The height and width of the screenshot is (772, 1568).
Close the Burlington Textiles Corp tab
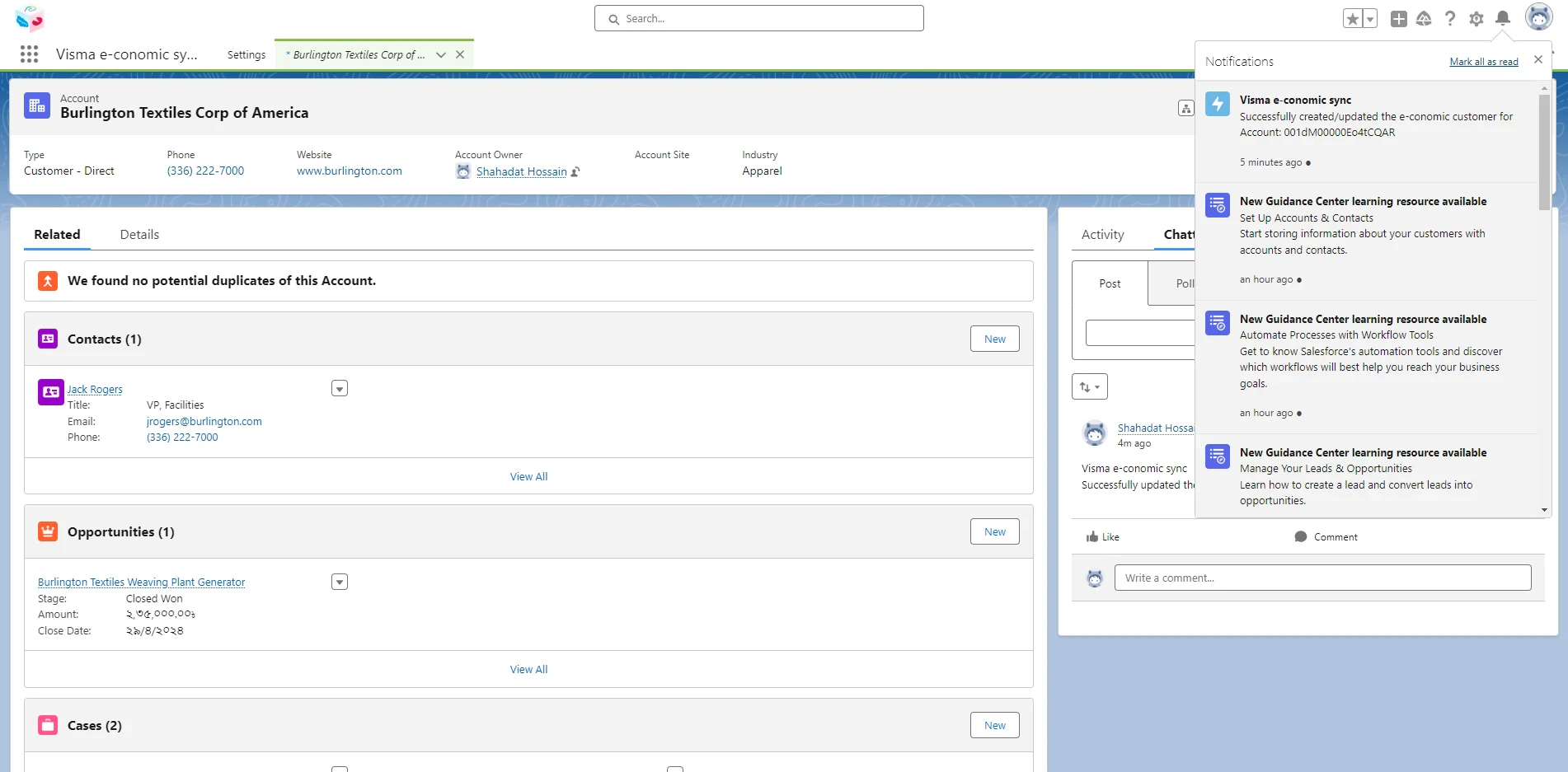point(460,54)
